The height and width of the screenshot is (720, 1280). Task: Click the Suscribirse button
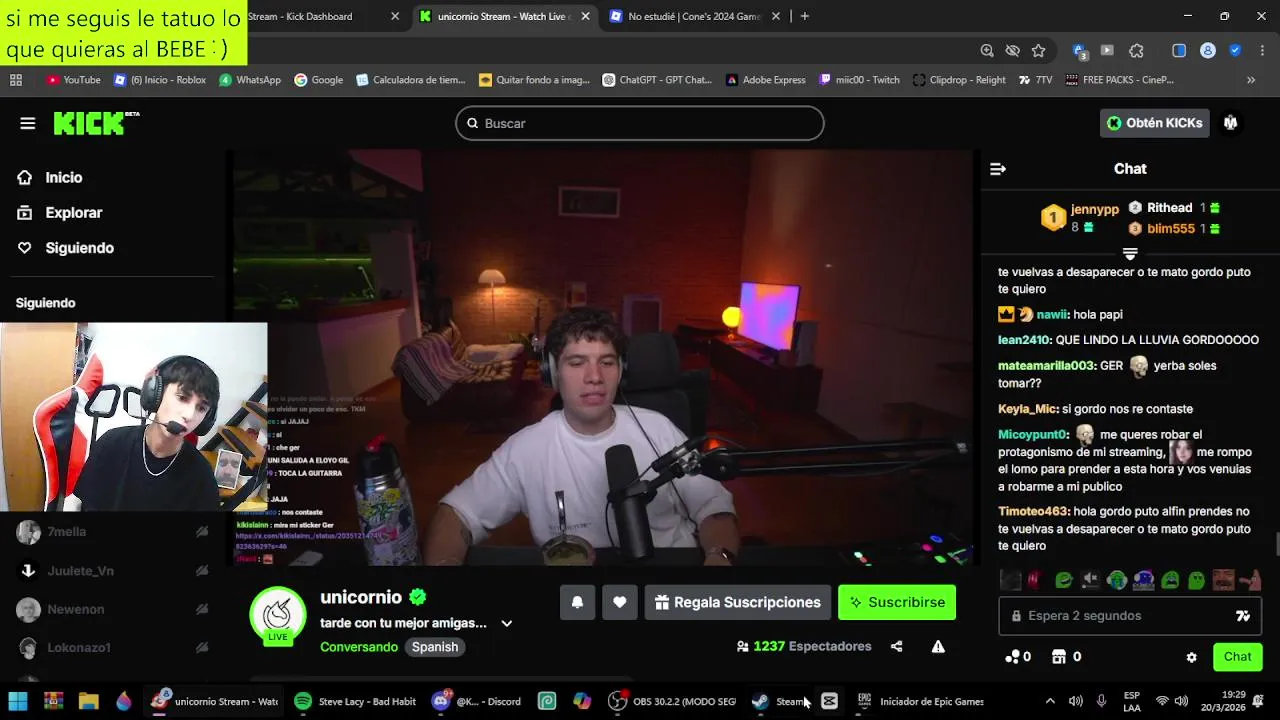coord(897,602)
